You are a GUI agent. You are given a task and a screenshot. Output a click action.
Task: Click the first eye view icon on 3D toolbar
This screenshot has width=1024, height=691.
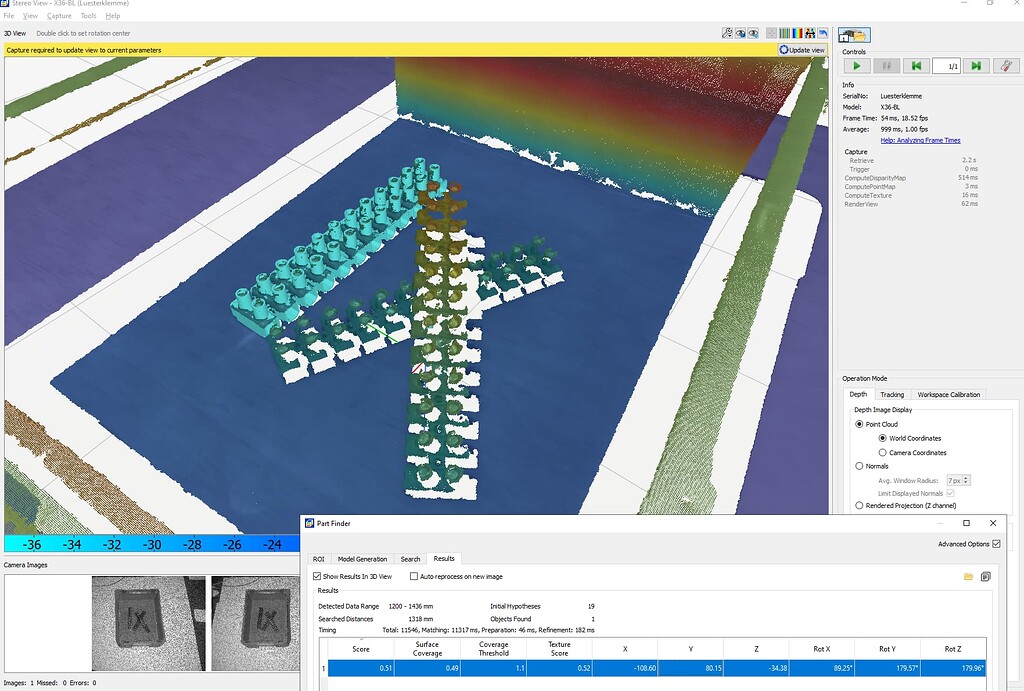(x=738, y=32)
